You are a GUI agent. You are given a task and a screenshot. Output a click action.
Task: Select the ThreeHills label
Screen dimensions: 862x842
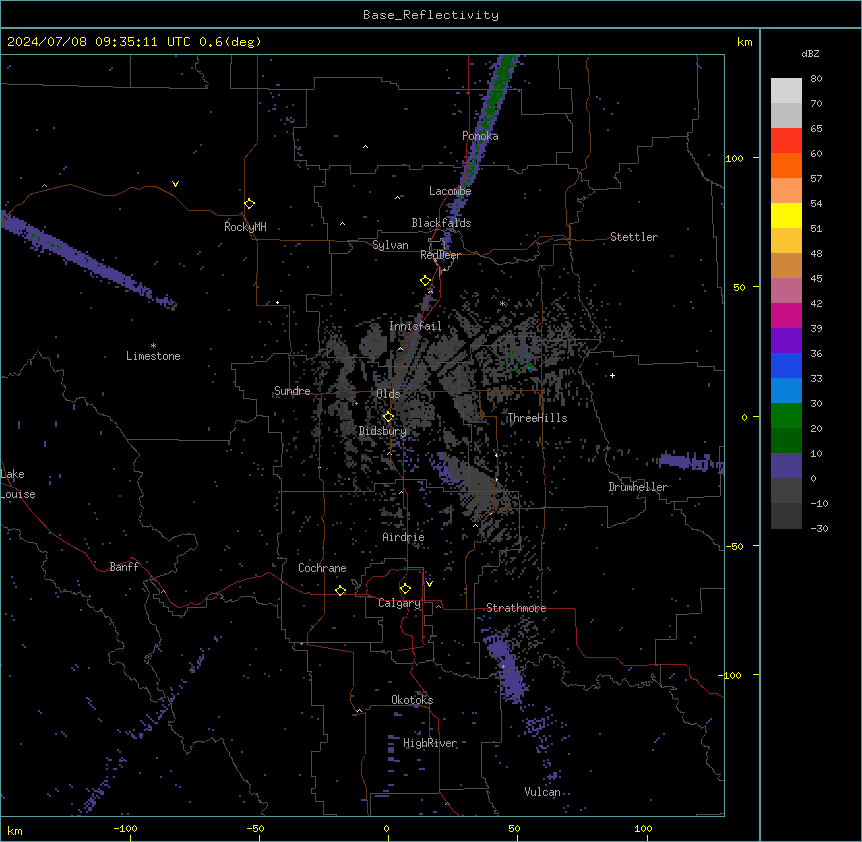point(537,418)
